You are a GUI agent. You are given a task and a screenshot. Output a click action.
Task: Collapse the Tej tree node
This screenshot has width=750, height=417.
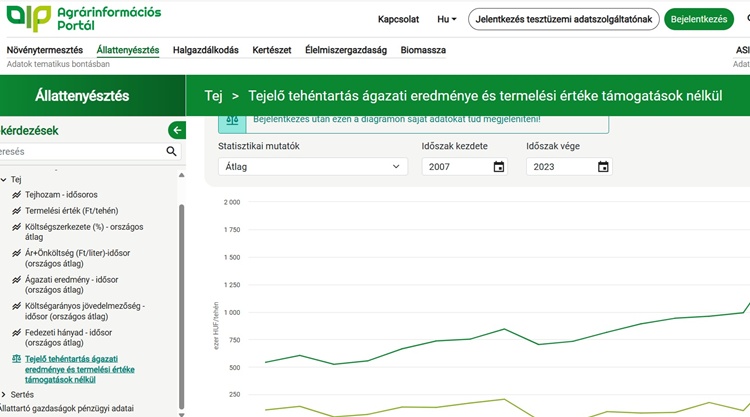tap(4, 180)
